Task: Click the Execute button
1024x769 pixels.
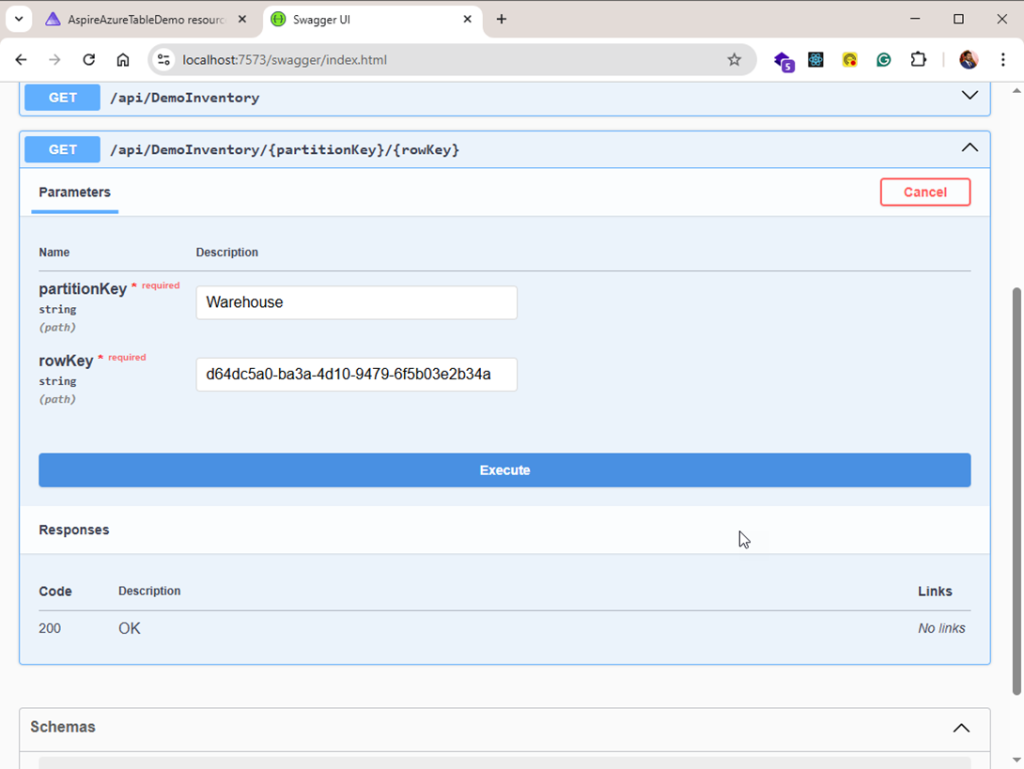Action: 504,470
